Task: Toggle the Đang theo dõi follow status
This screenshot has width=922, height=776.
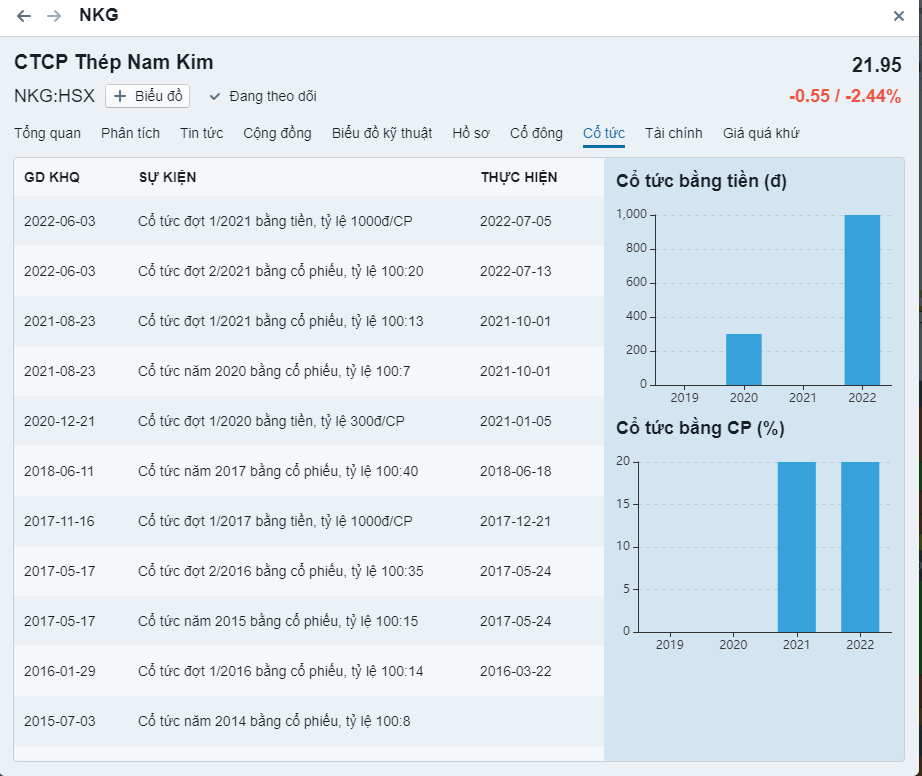Action: (x=263, y=96)
